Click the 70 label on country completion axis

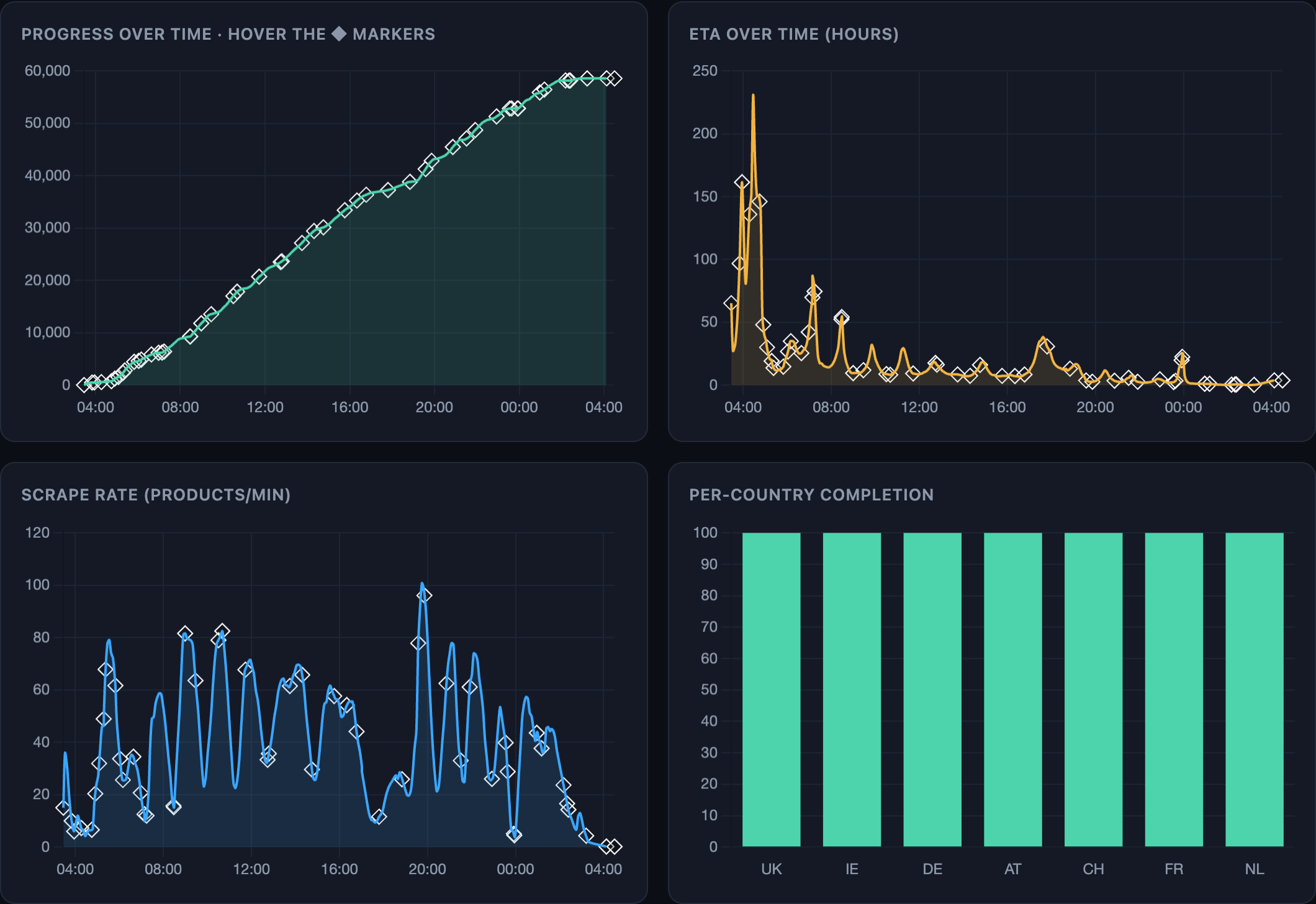709,627
